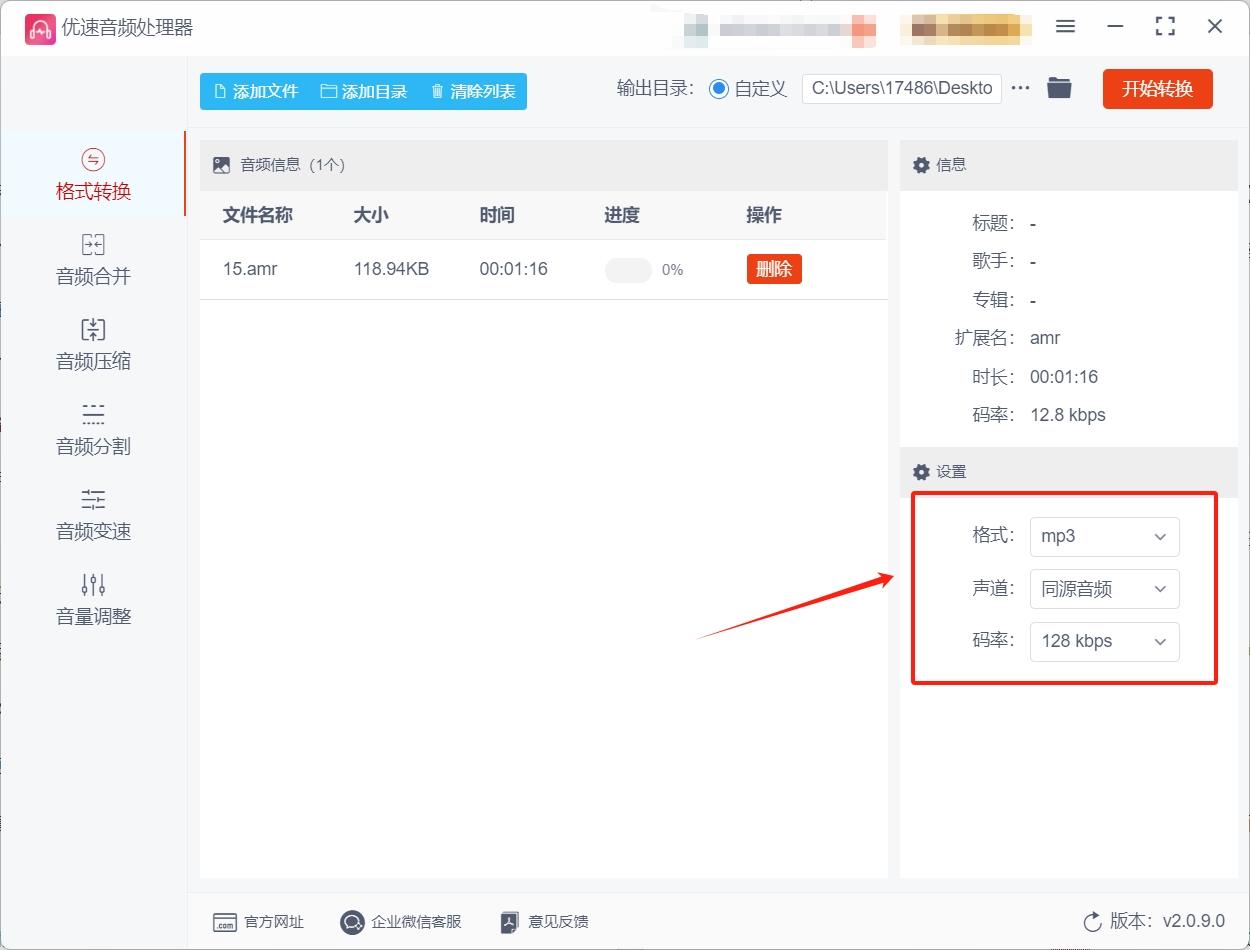Open the 码率 dropdown showing 128 kbps

tap(1104, 641)
